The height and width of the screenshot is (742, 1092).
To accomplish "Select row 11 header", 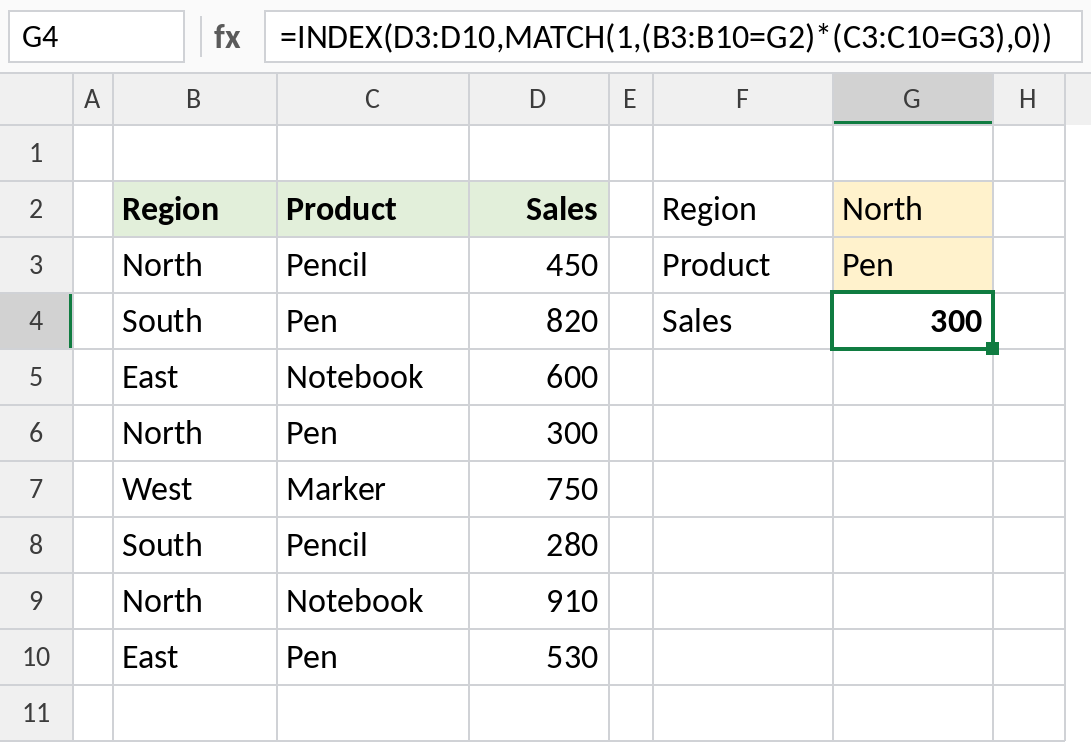I will (36, 713).
